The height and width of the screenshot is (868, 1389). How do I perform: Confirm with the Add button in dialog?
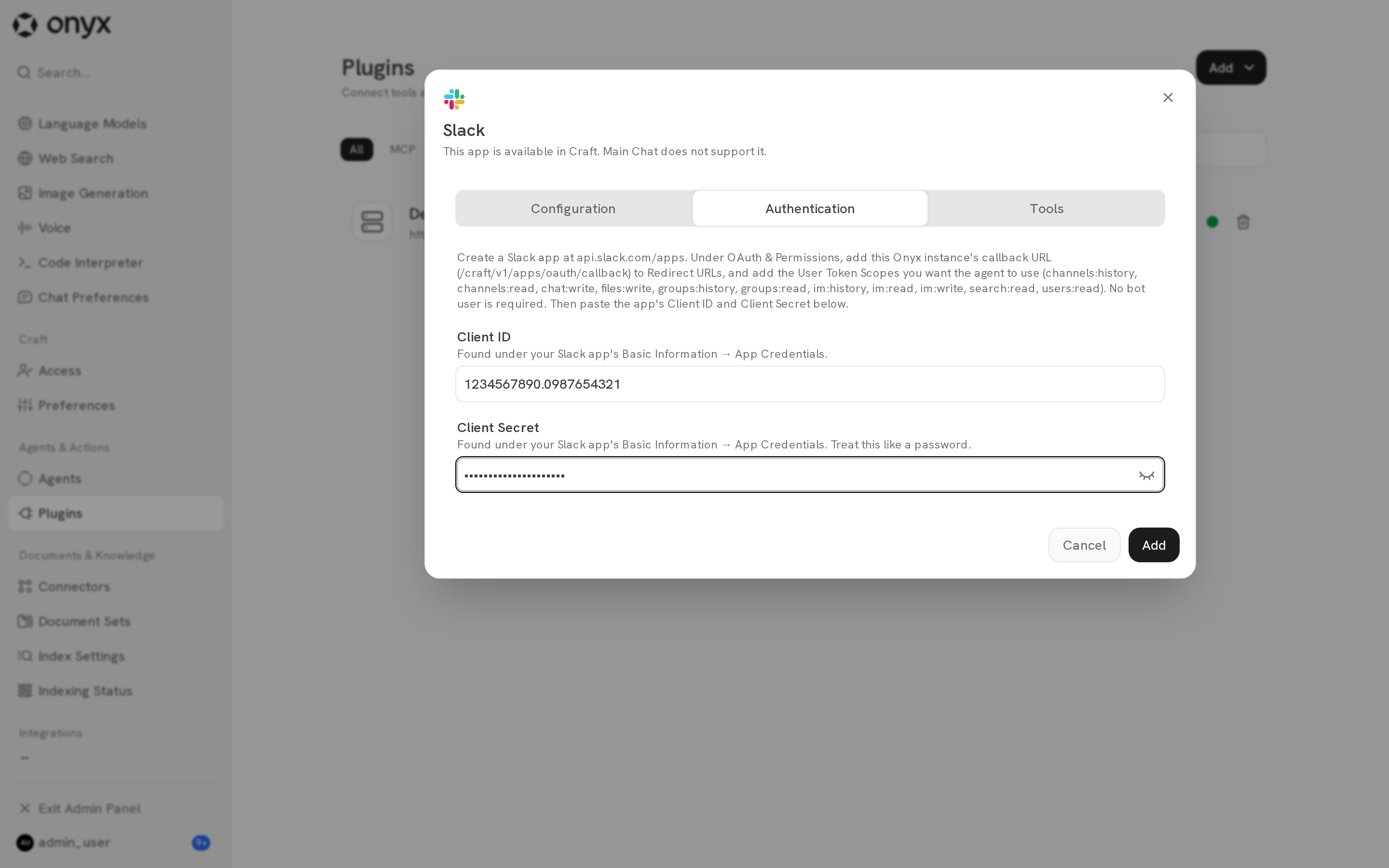click(x=1153, y=545)
